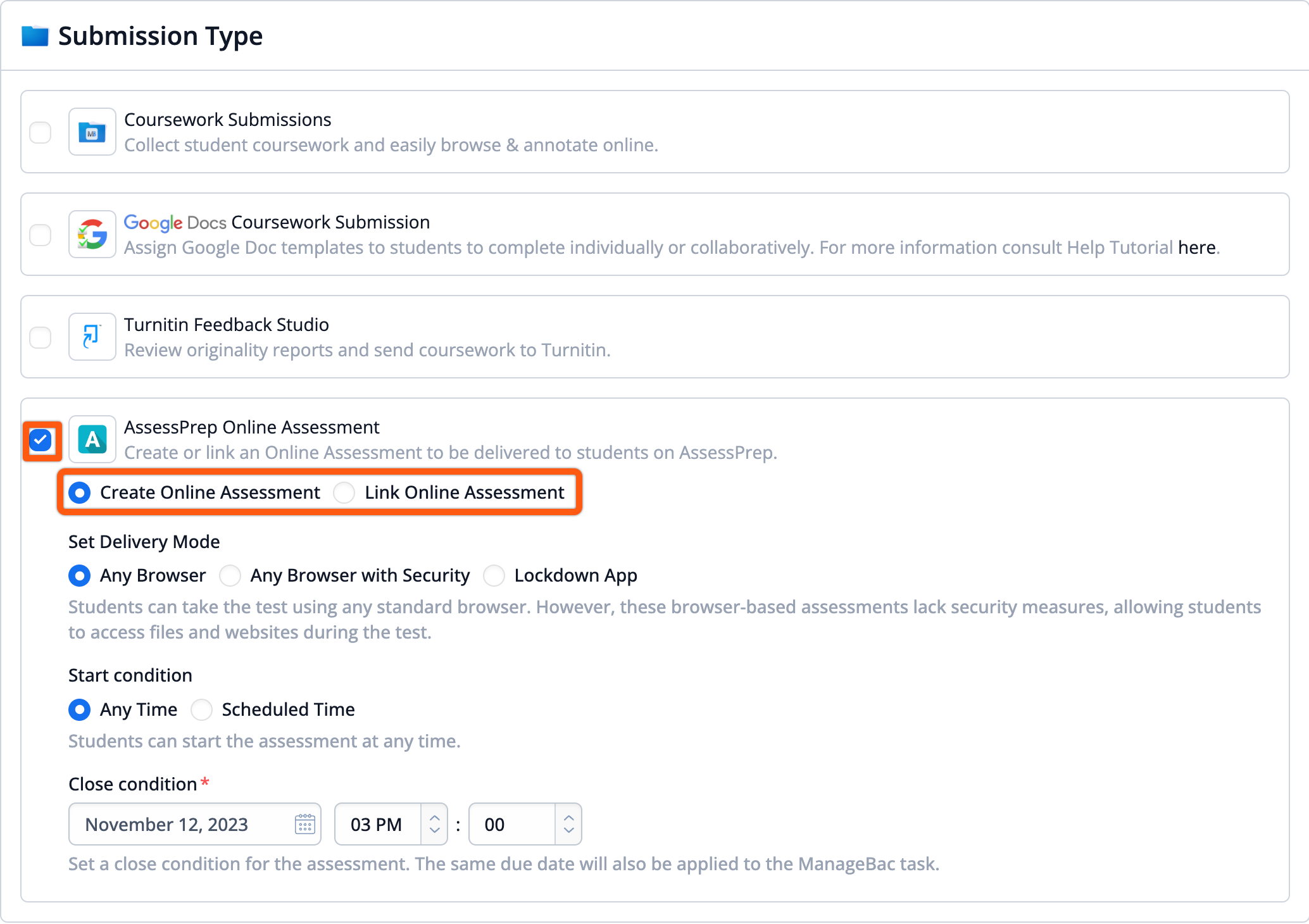Click the Coursework Submissions ManageBac icon
Viewport: 1309px width, 924px height.
pyautogui.click(x=92, y=132)
